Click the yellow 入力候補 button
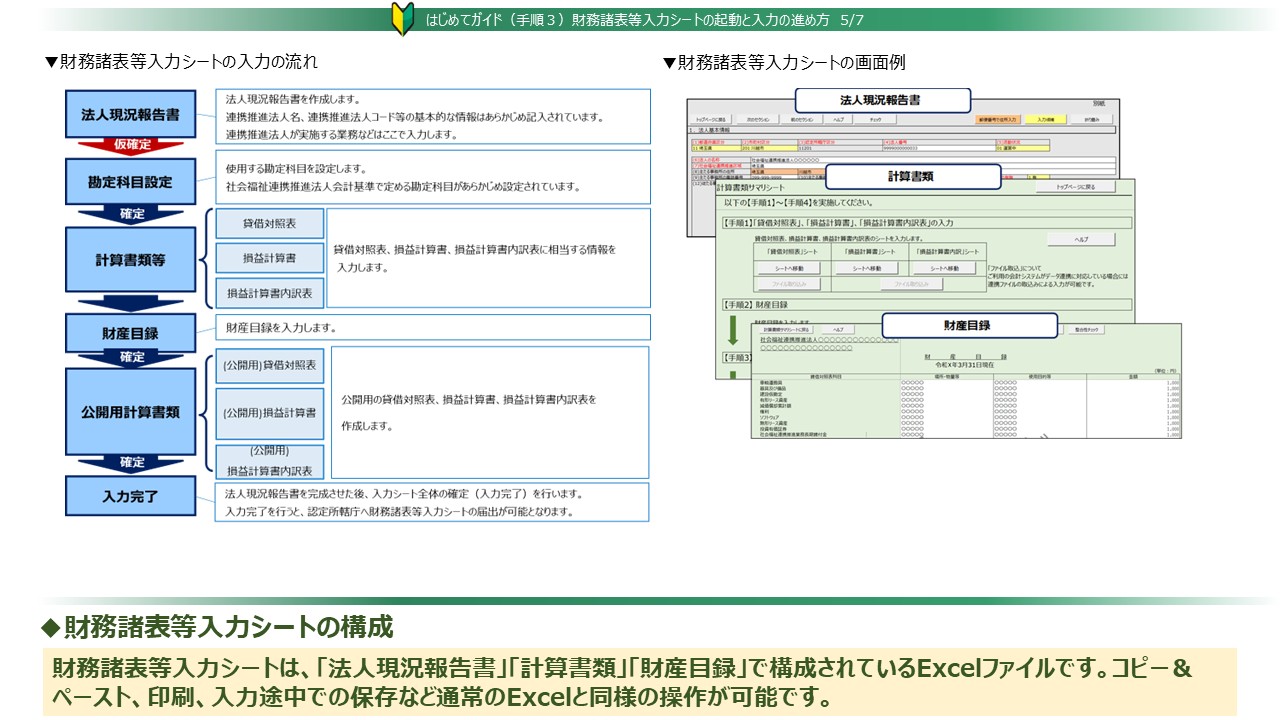This screenshot has width=1280, height=720. coord(1045,119)
